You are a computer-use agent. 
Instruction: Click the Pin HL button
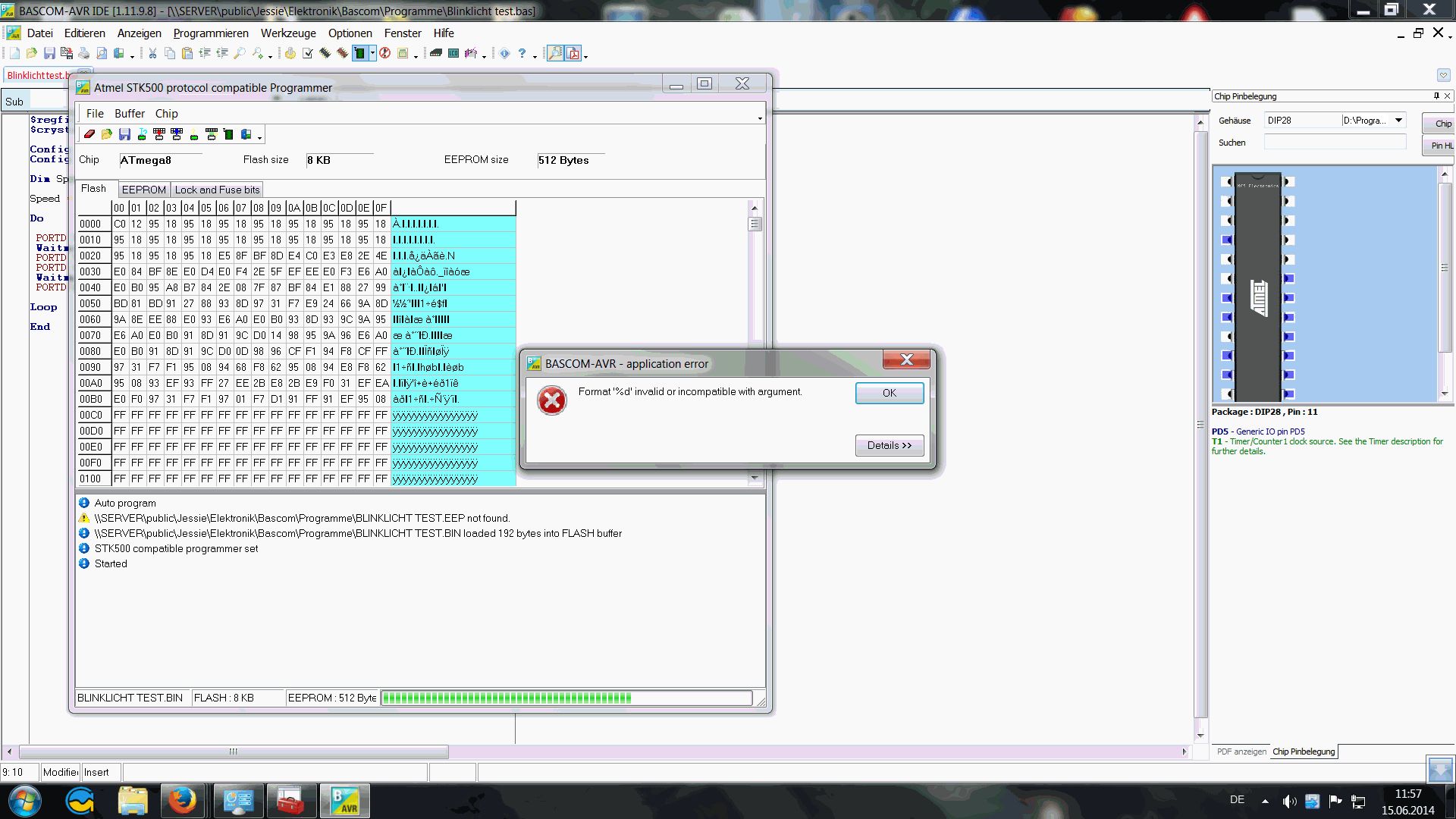[1441, 146]
